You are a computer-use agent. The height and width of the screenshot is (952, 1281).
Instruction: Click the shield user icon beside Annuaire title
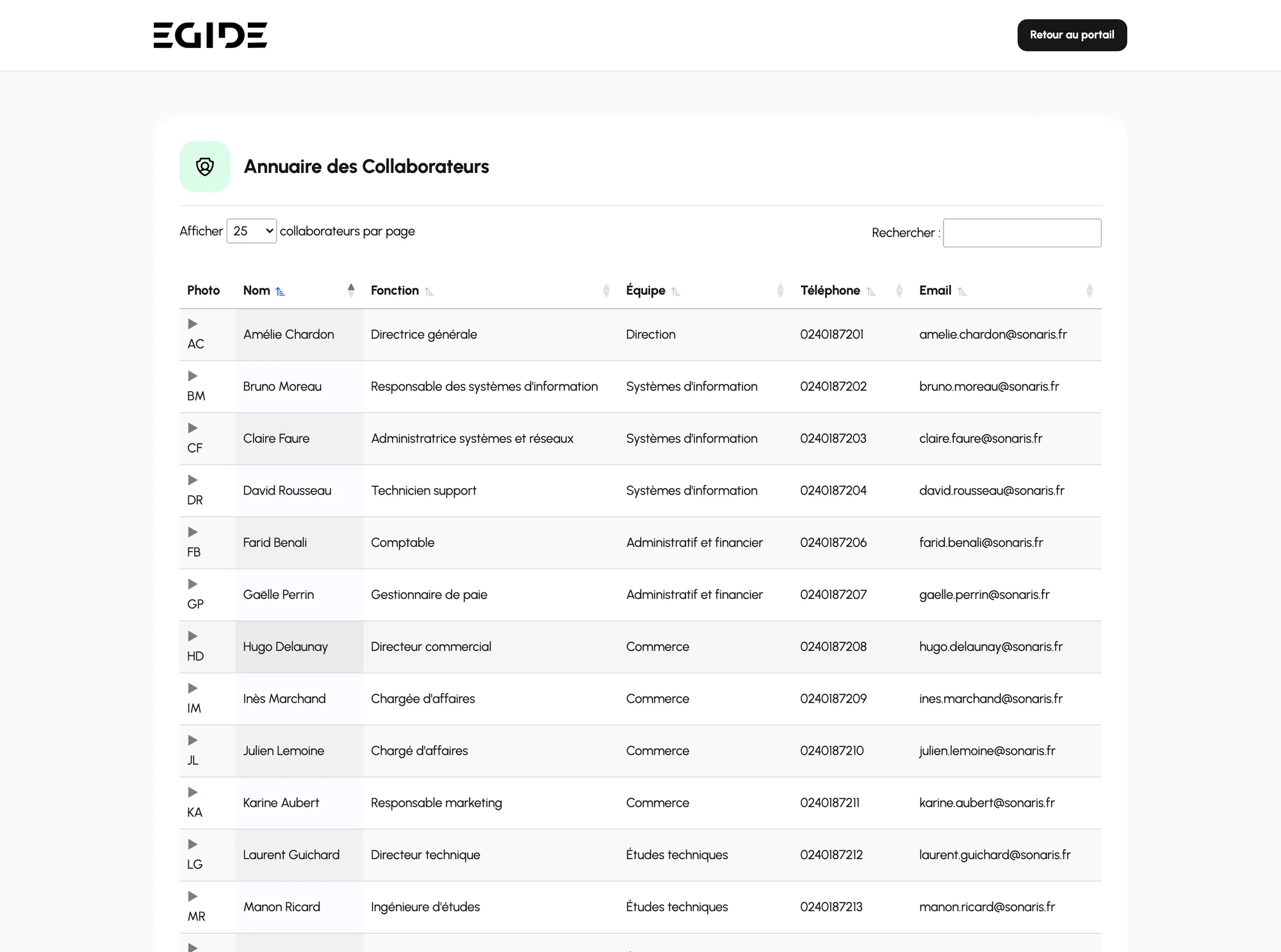(205, 167)
